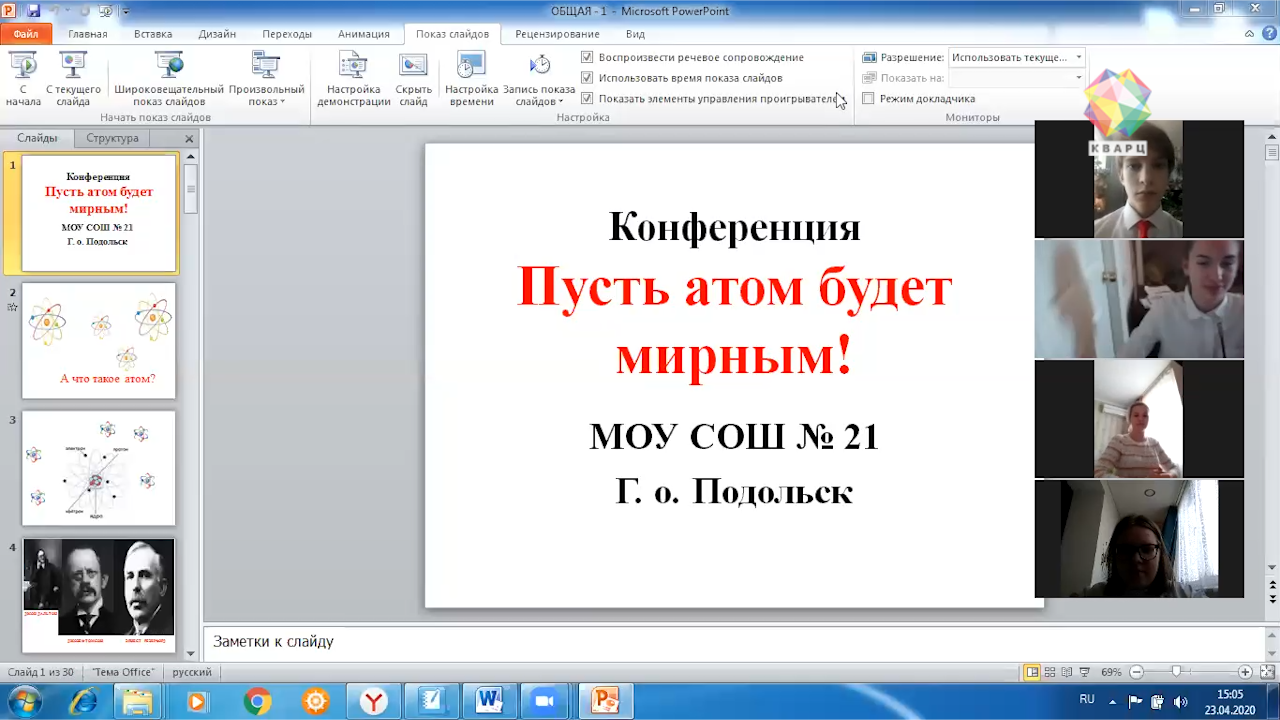This screenshot has height=720, width=1280.
Task: Enable Режим докладчика checkbox
Action: 868,99
